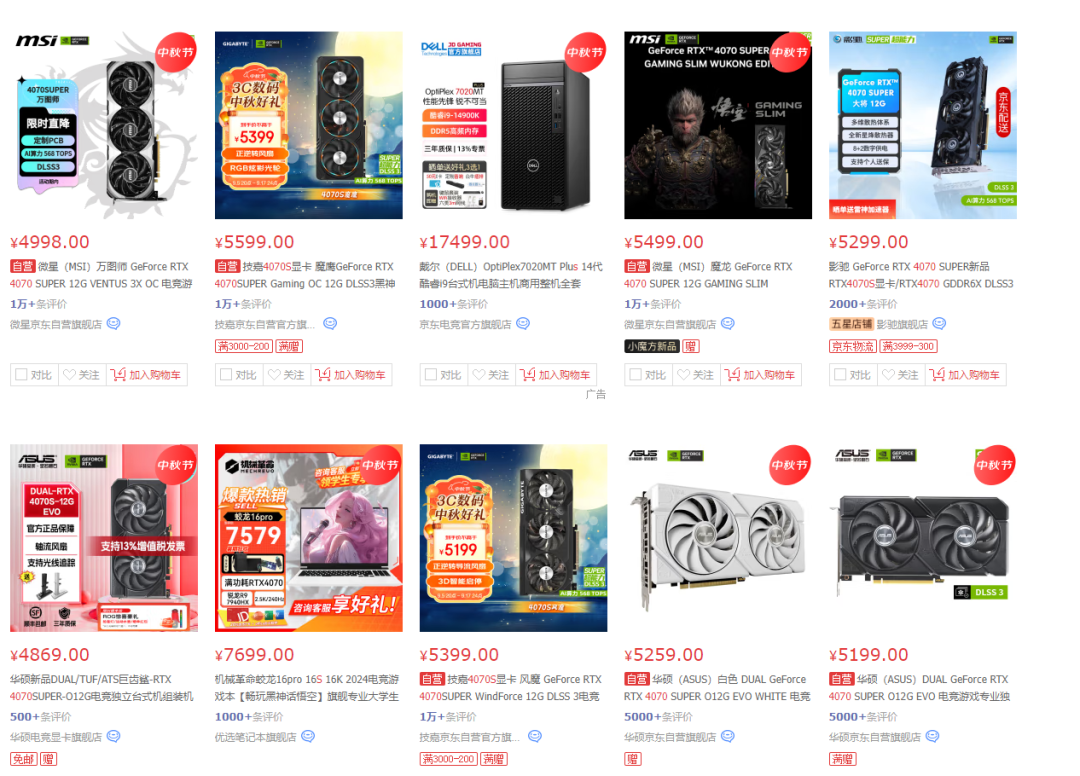Open chat icon beside 华硕电竞显卡旗舰店
Screen dimensions: 1080x776
(x=114, y=736)
